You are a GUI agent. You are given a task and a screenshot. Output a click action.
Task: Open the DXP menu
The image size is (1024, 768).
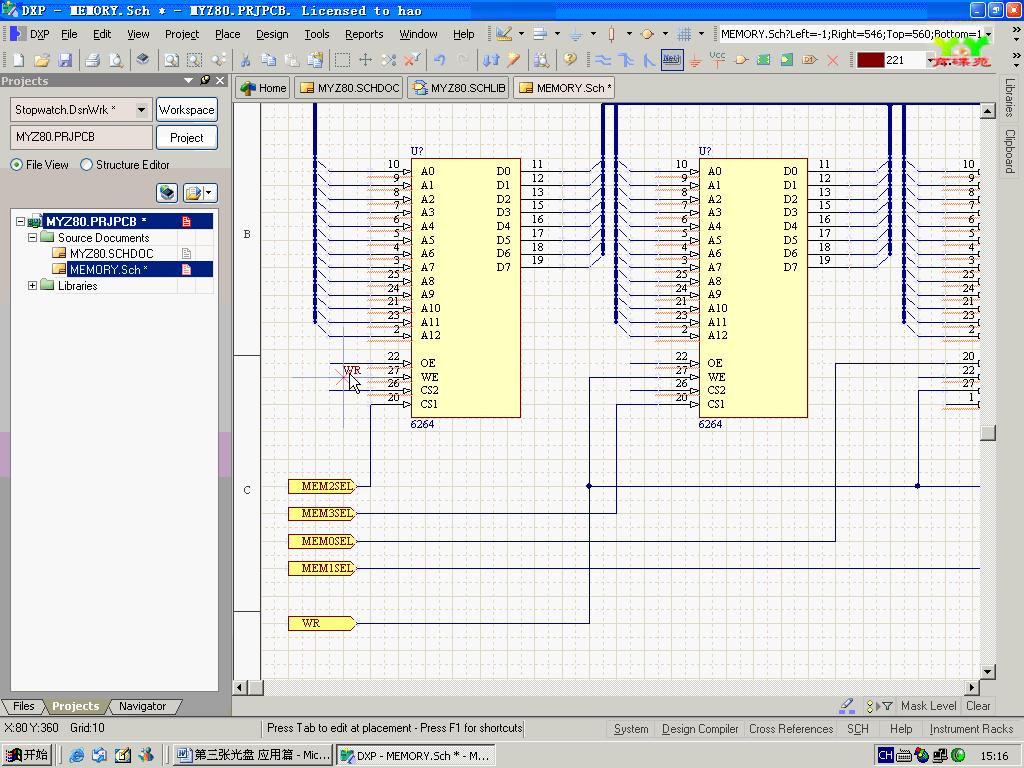point(30,34)
